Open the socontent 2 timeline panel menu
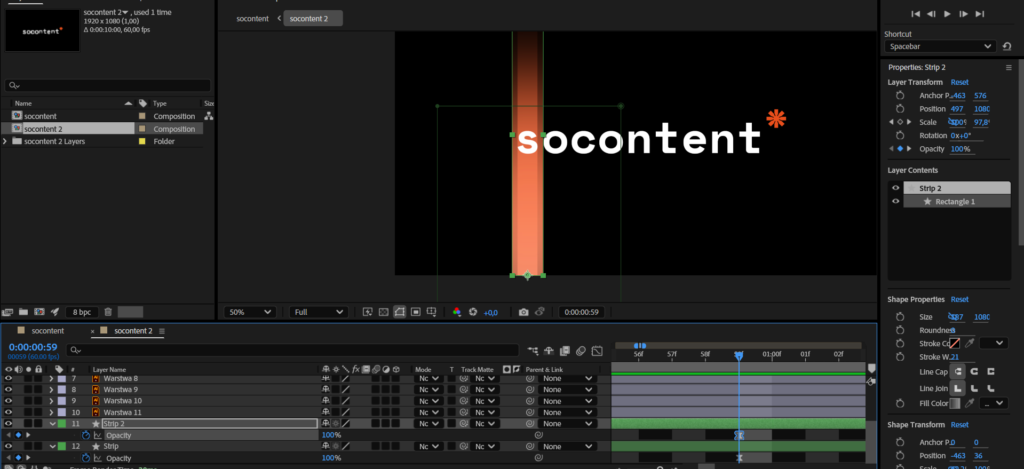 tap(162, 331)
